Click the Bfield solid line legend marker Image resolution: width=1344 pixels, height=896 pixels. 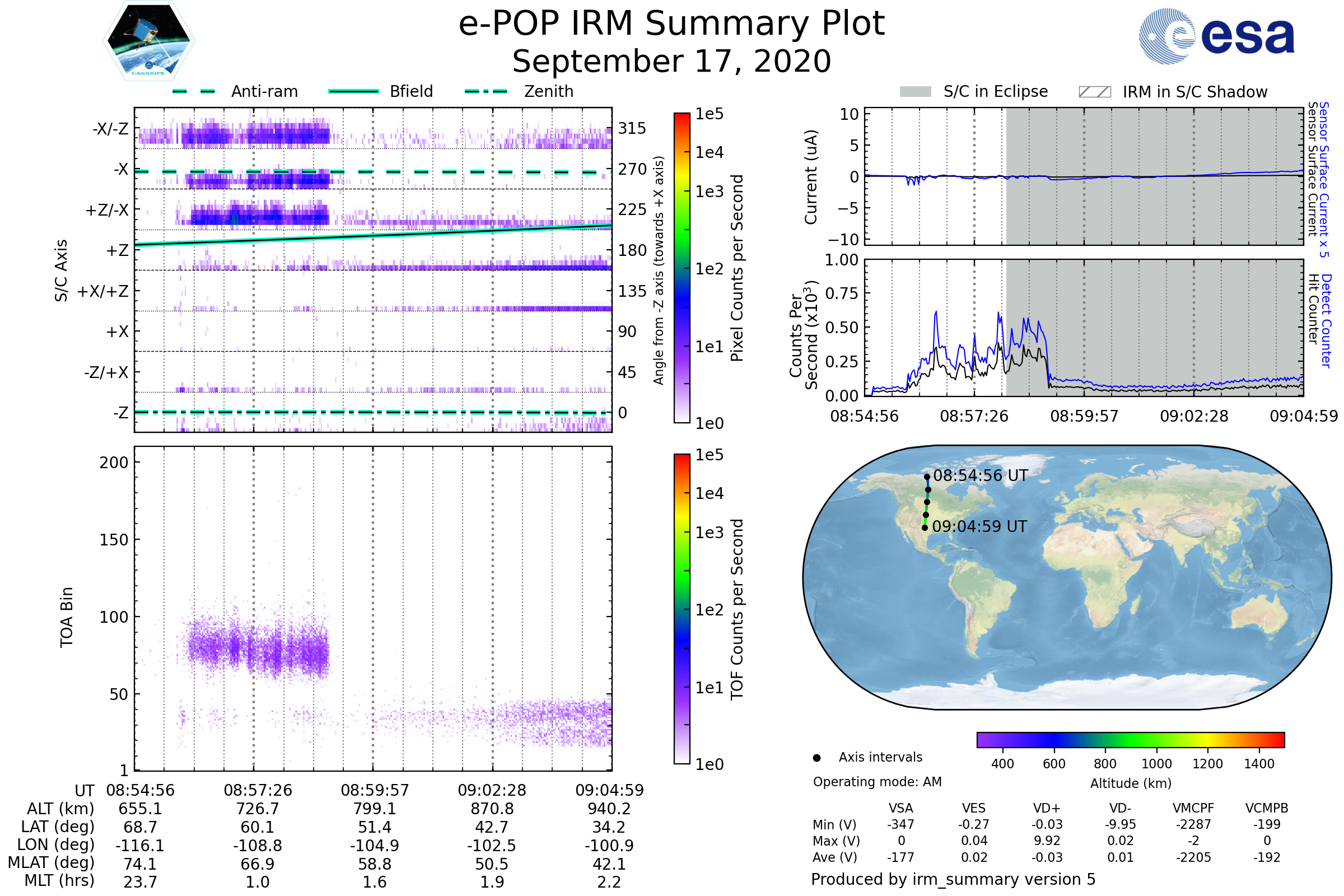[x=353, y=91]
